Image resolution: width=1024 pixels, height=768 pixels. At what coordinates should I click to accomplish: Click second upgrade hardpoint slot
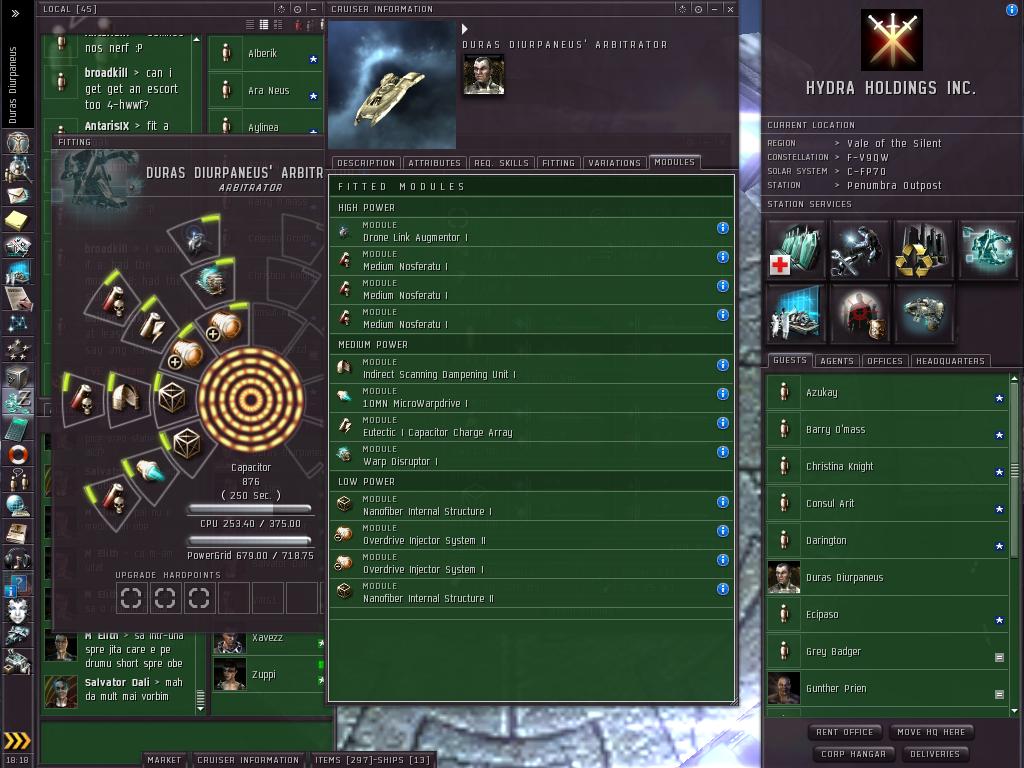[x=165, y=598]
